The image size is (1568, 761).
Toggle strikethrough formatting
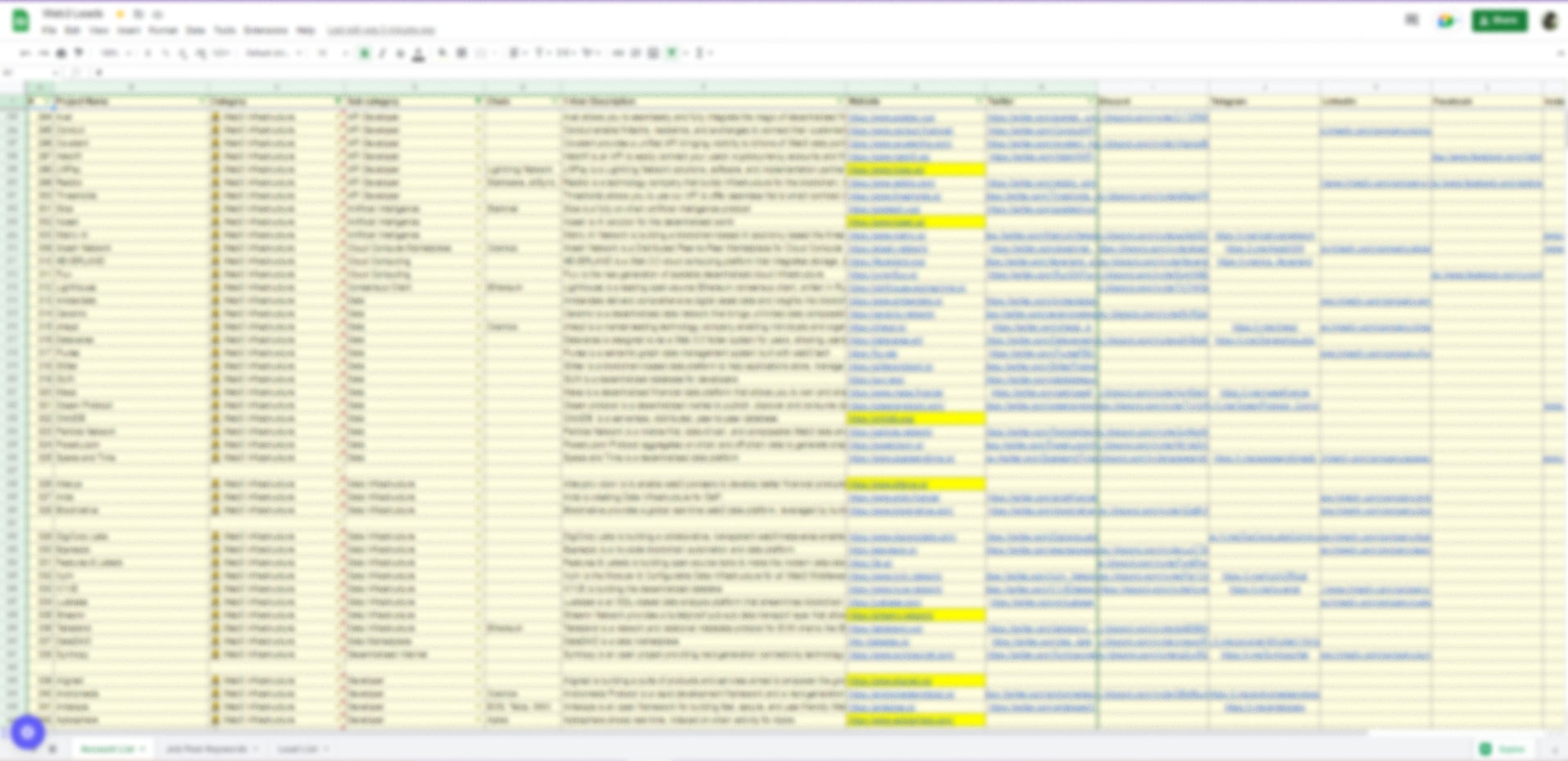400,53
